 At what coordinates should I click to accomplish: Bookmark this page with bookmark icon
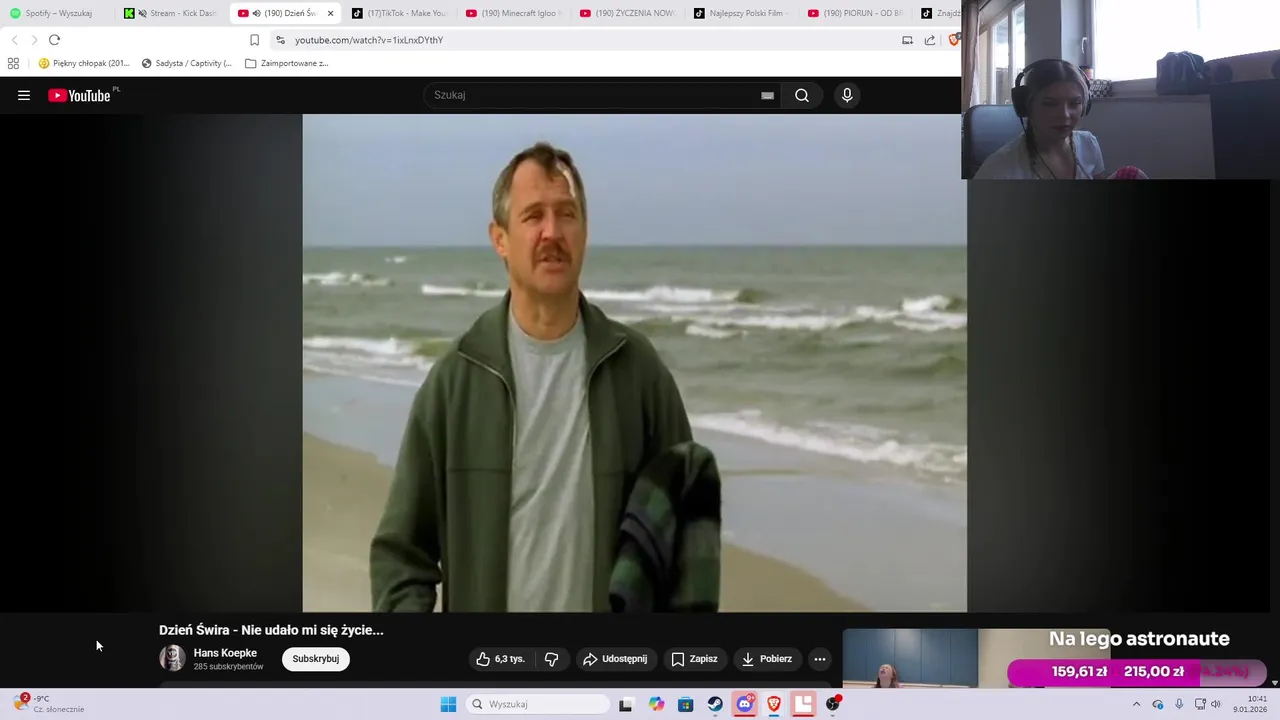254,40
